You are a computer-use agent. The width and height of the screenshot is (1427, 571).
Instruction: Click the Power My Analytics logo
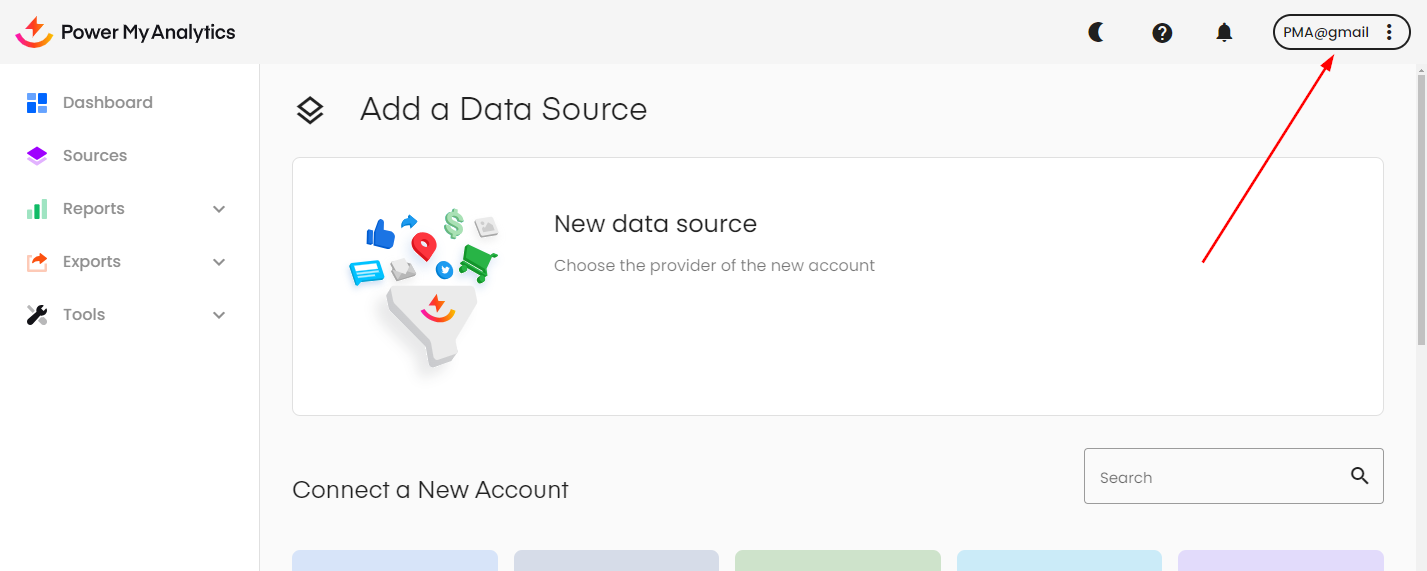[x=126, y=32]
